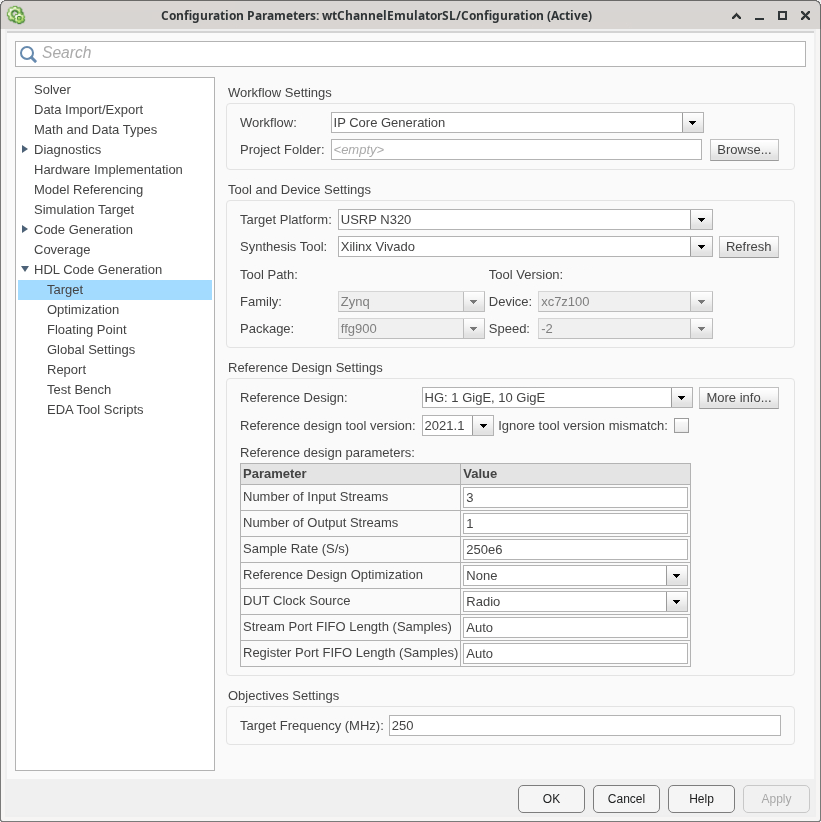Open the Synthesis Tool dropdown

[701, 247]
